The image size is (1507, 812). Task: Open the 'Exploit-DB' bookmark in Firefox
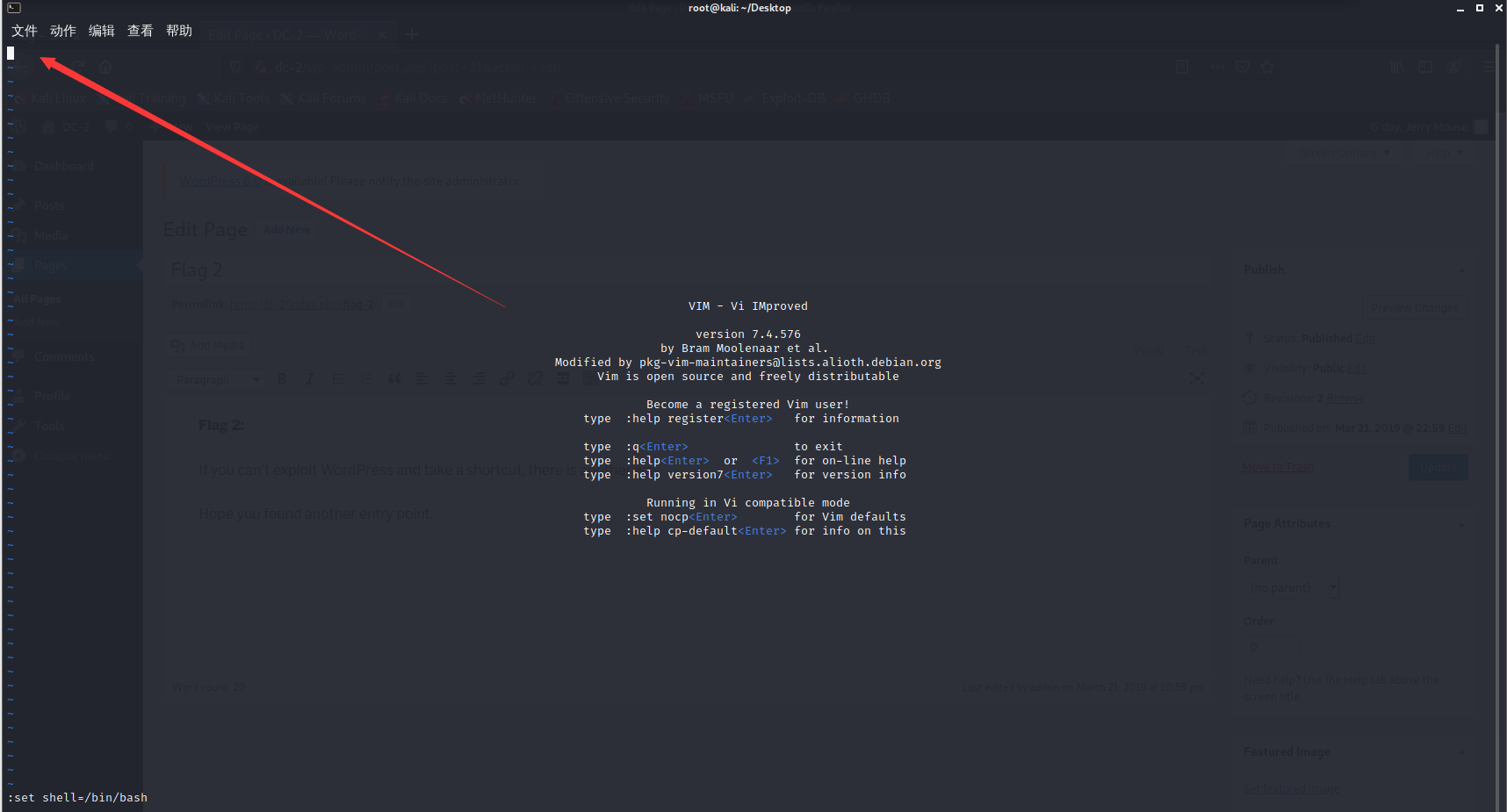786,98
